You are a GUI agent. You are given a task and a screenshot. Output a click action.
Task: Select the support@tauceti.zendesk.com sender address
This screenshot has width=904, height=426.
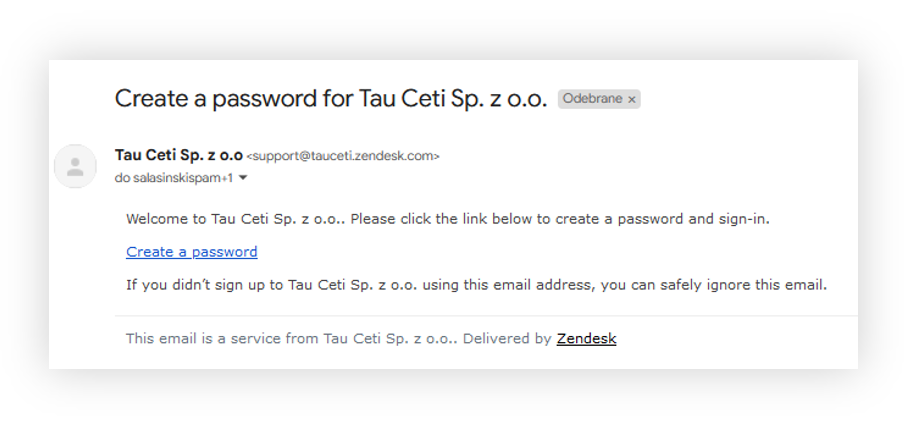tap(343, 156)
